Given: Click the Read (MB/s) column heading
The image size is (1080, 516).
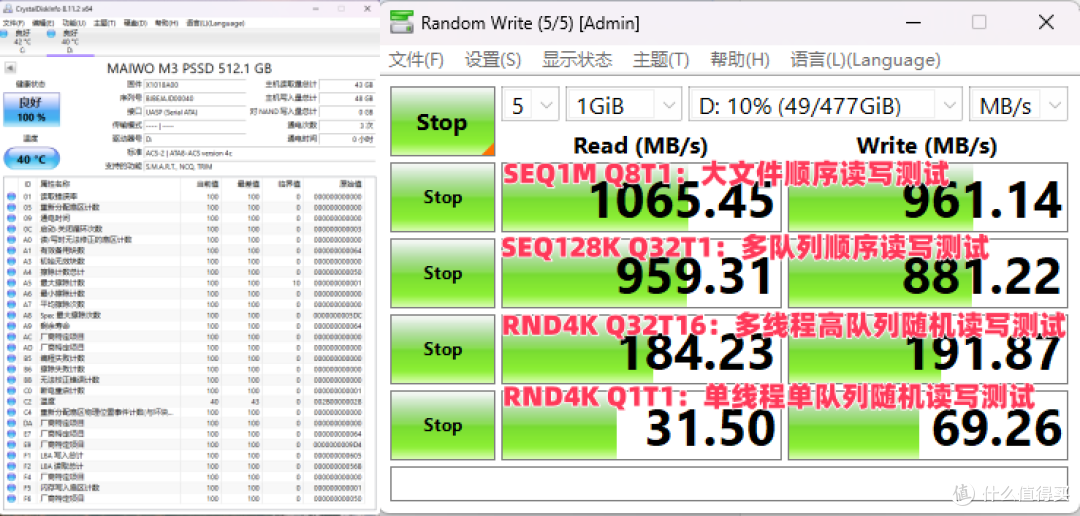Looking at the screenshot, I should point(641,145).
